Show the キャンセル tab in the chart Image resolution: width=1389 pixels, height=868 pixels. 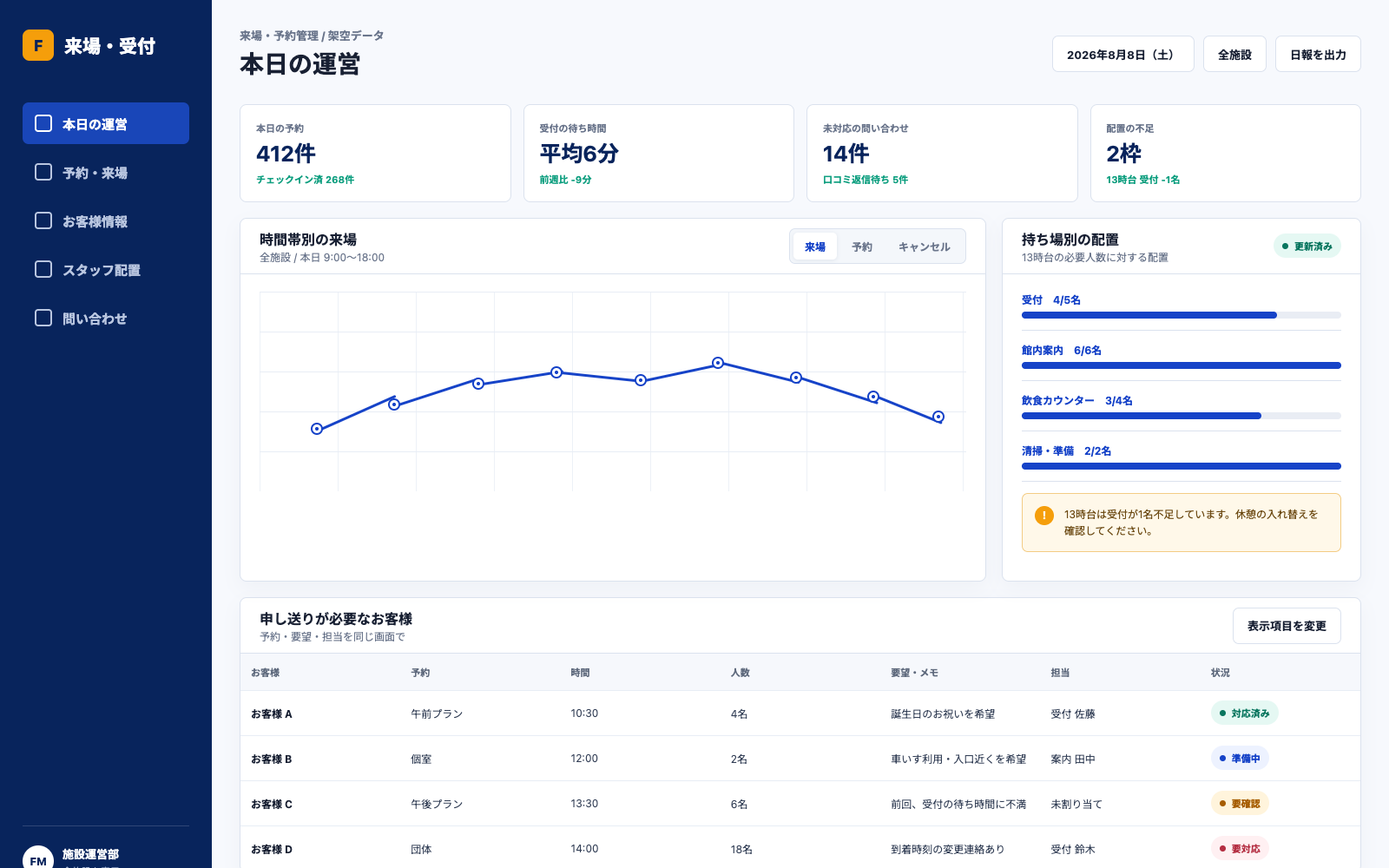pos(925,247)
